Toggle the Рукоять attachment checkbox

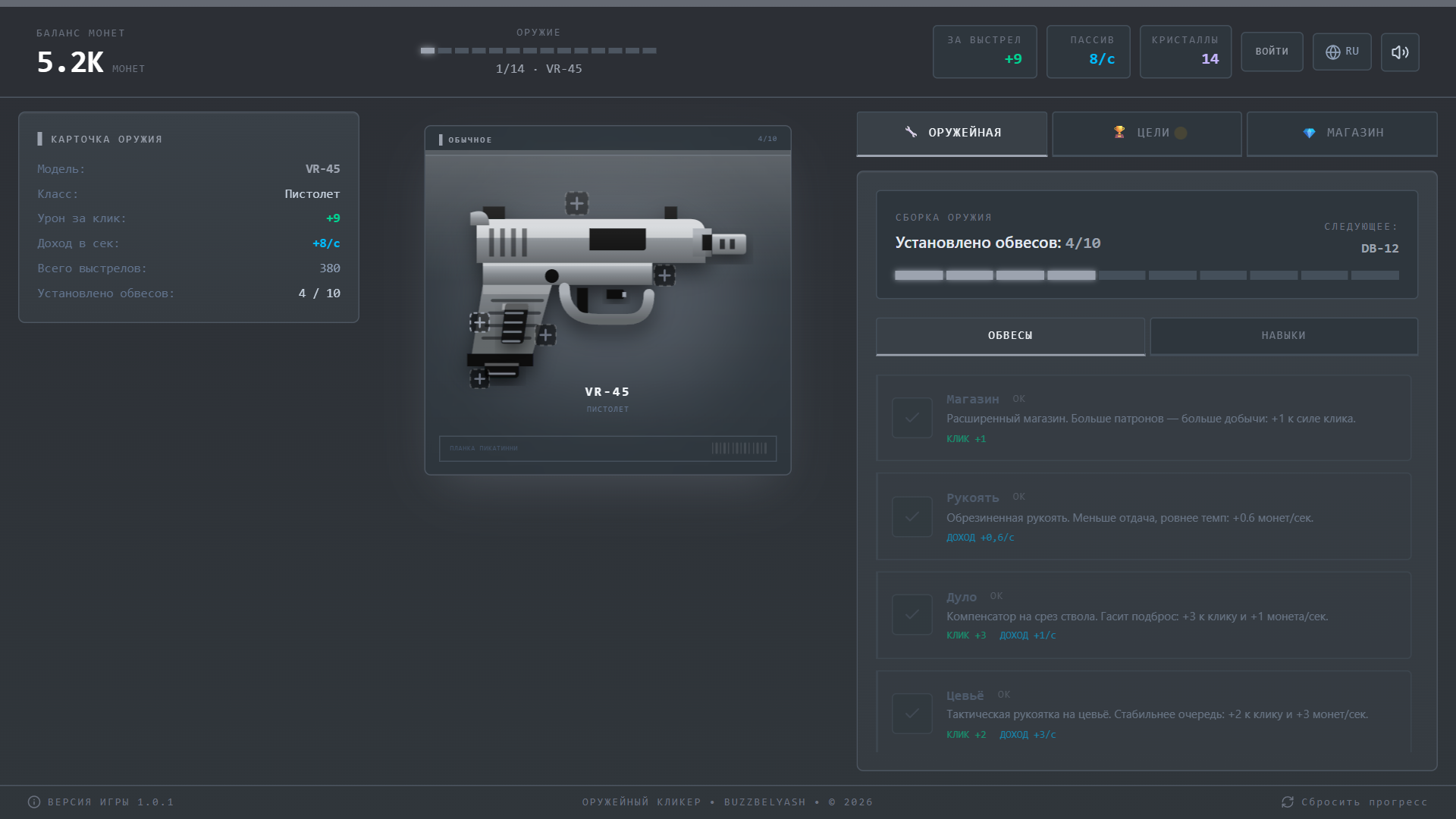click(912, 516)
